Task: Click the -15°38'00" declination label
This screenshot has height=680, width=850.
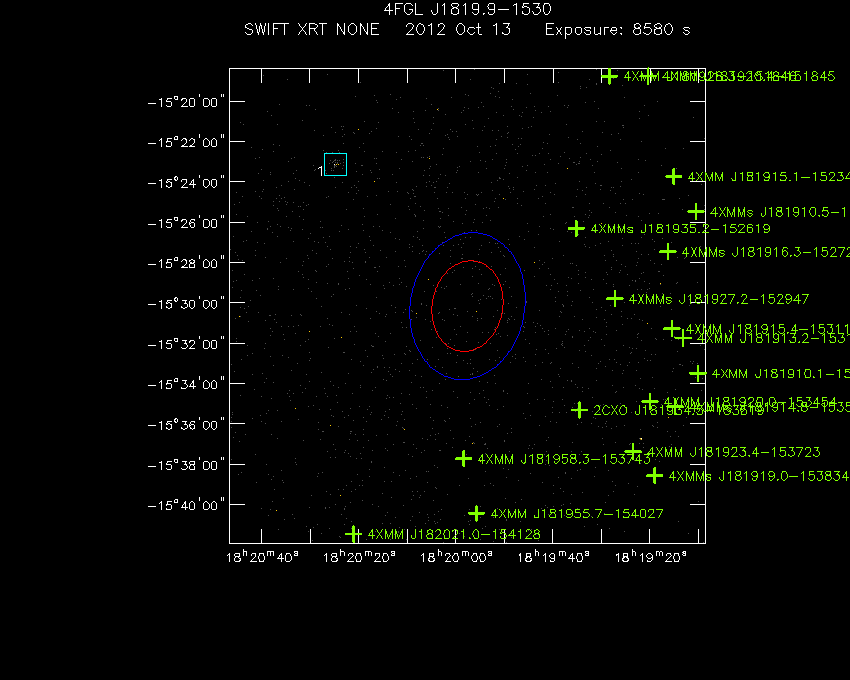Action: pos(186,465)
